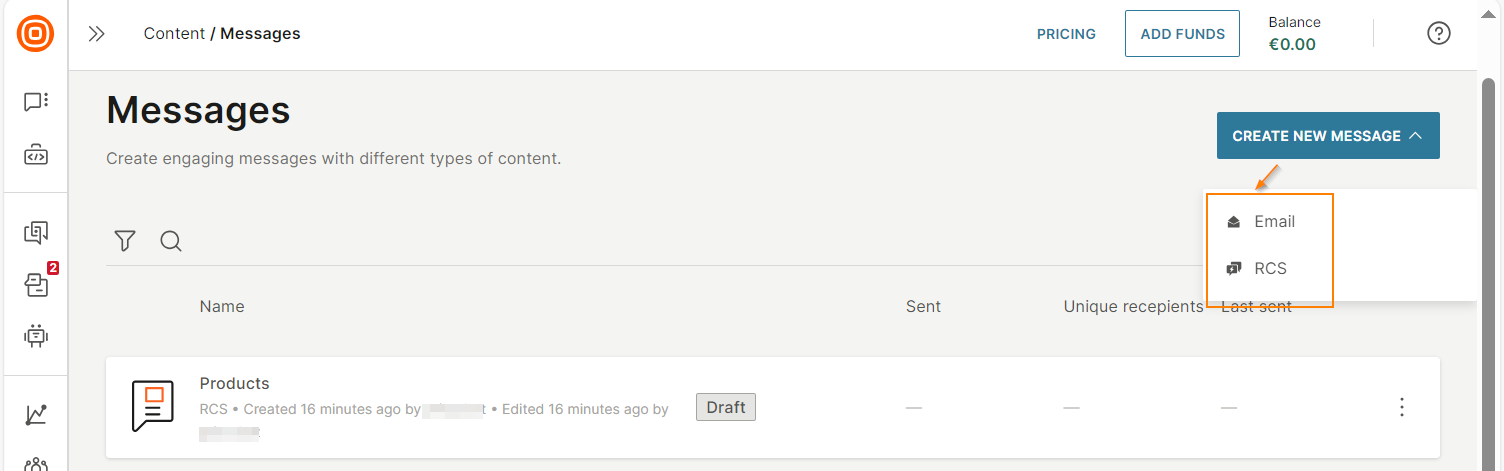Open the sidebar icon with badge 2

(38, 283)
